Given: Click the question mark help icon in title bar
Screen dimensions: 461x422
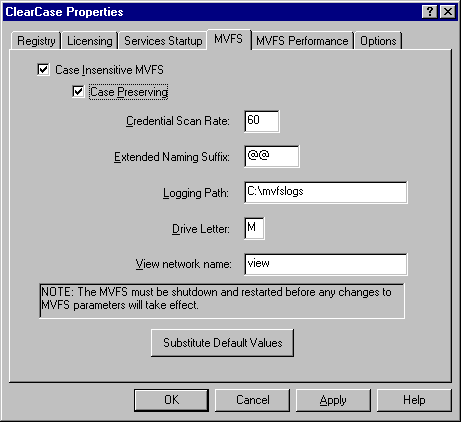Looking at the screenshot, I should 430,12.
